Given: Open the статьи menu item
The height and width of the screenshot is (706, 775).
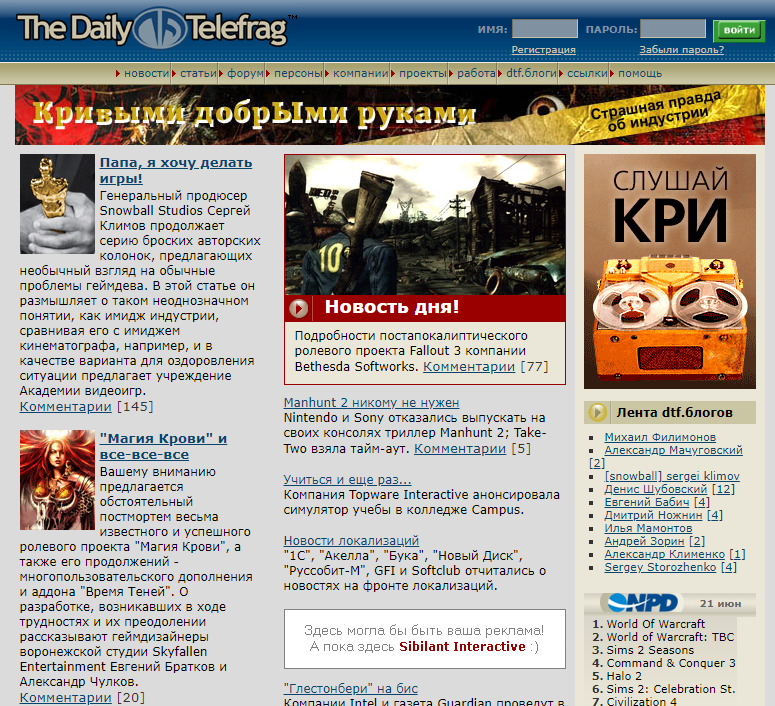Looking at the screenshot, I should [x=198, y=73].
